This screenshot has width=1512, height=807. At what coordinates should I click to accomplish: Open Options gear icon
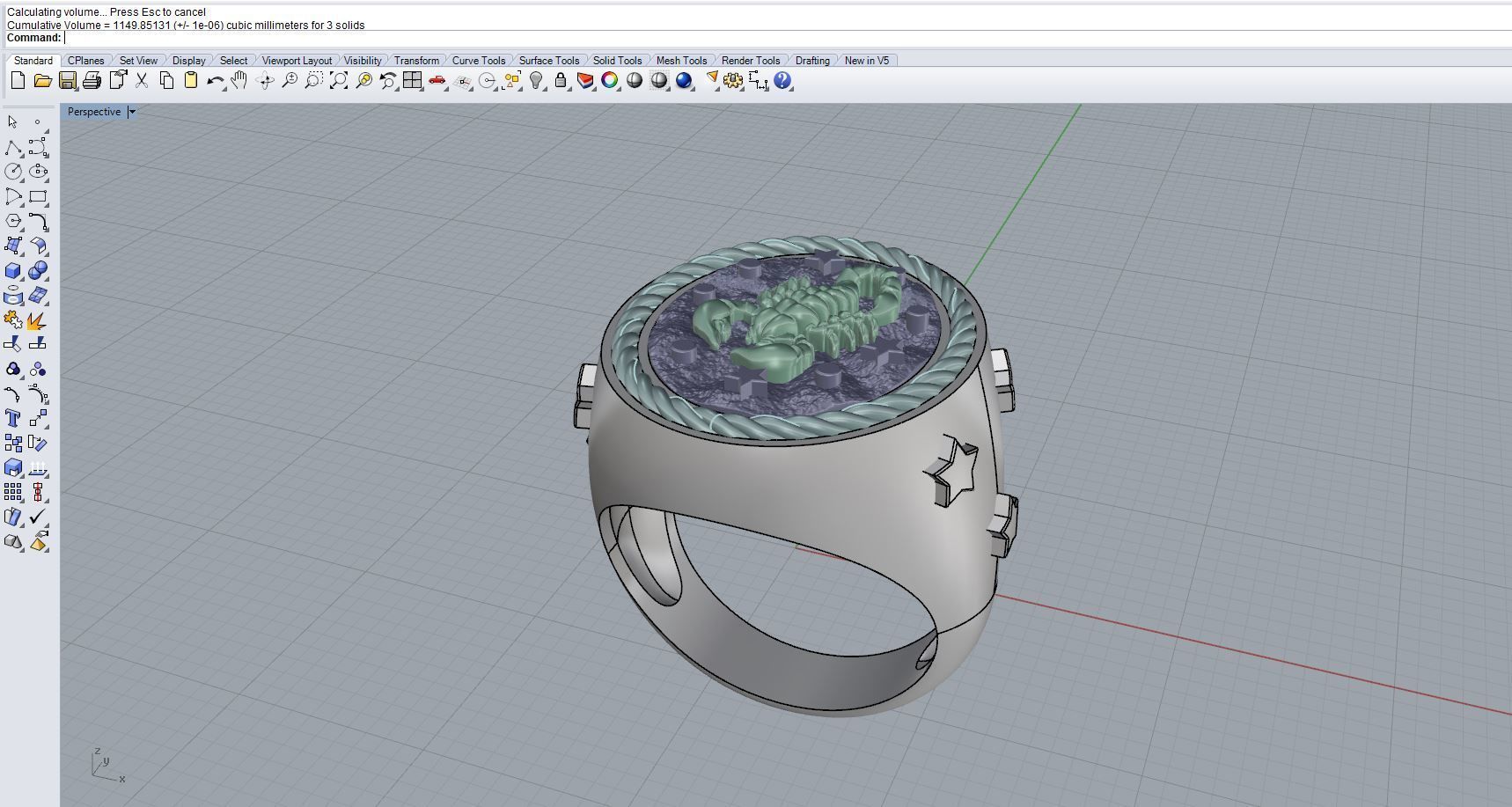coord(733,81)
